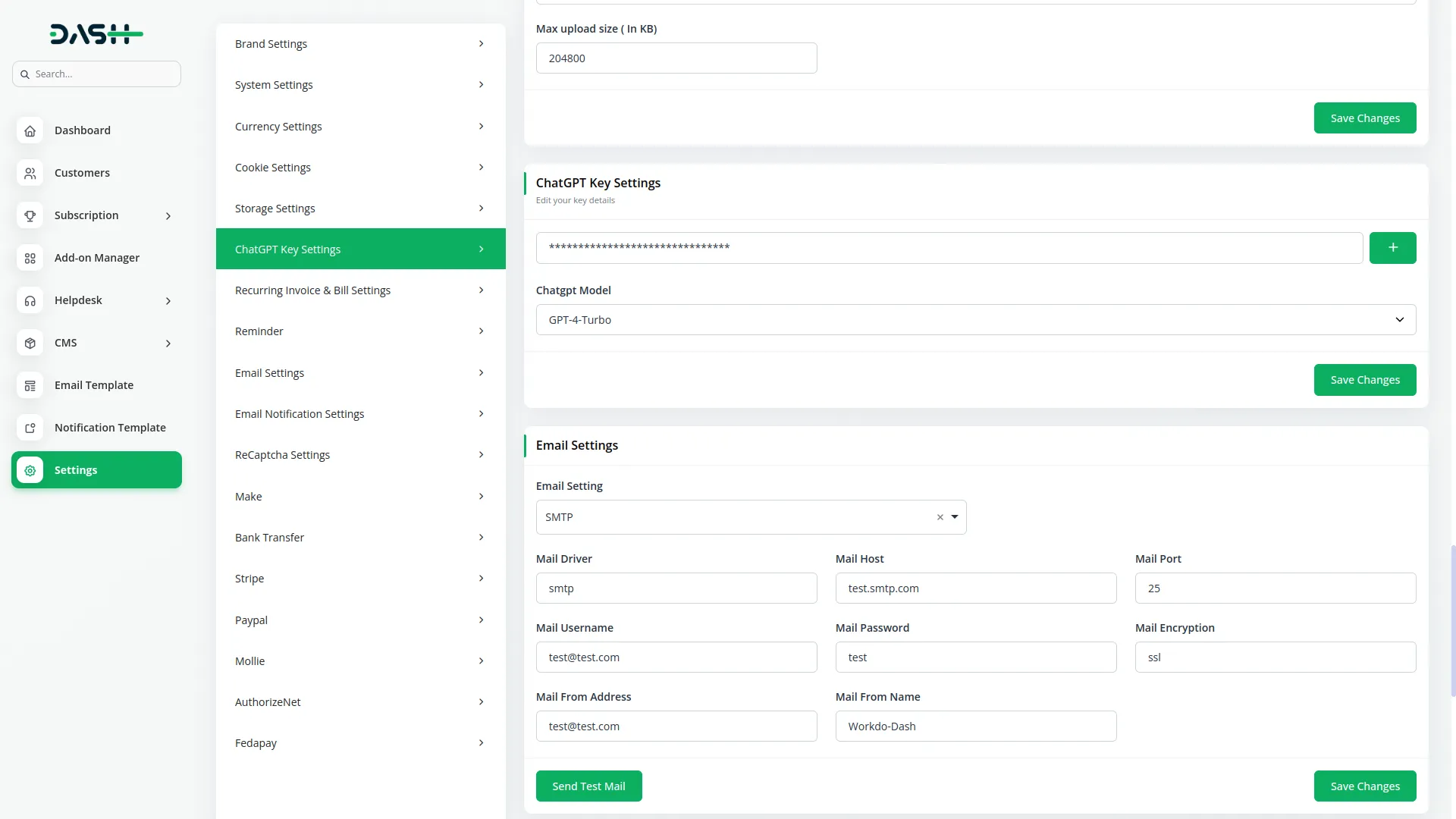The height and width of the screenshot is (819, 1456).
Task: Click the Subscription trophy icon
Action: coord(30,215)
